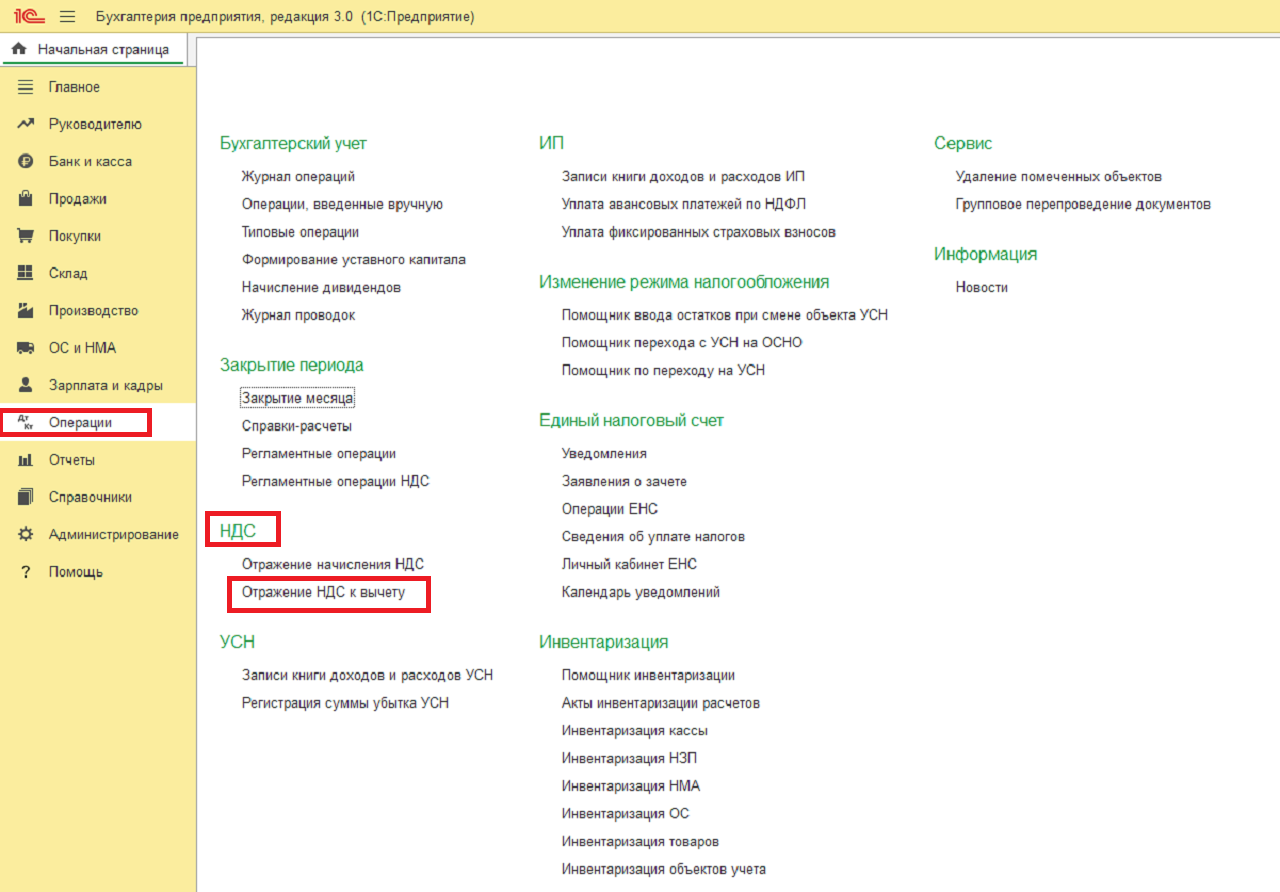Open Записи книги доходов и расходов УСН

(367, 675)
